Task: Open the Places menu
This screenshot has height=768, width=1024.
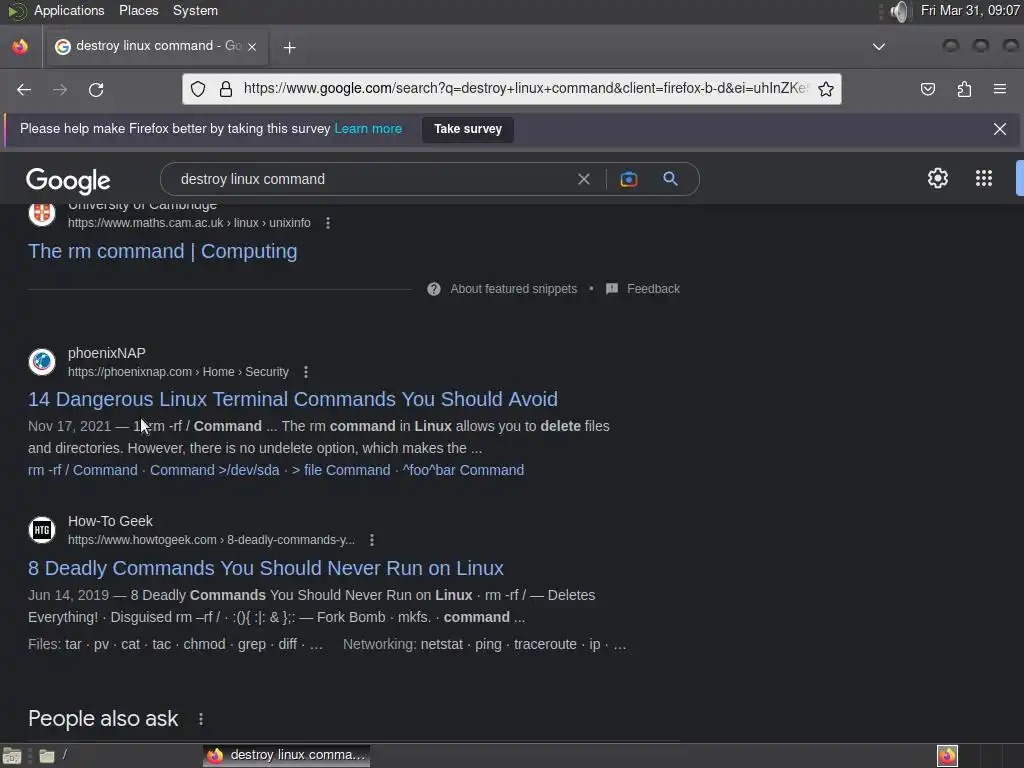Action: click(138, 10)
